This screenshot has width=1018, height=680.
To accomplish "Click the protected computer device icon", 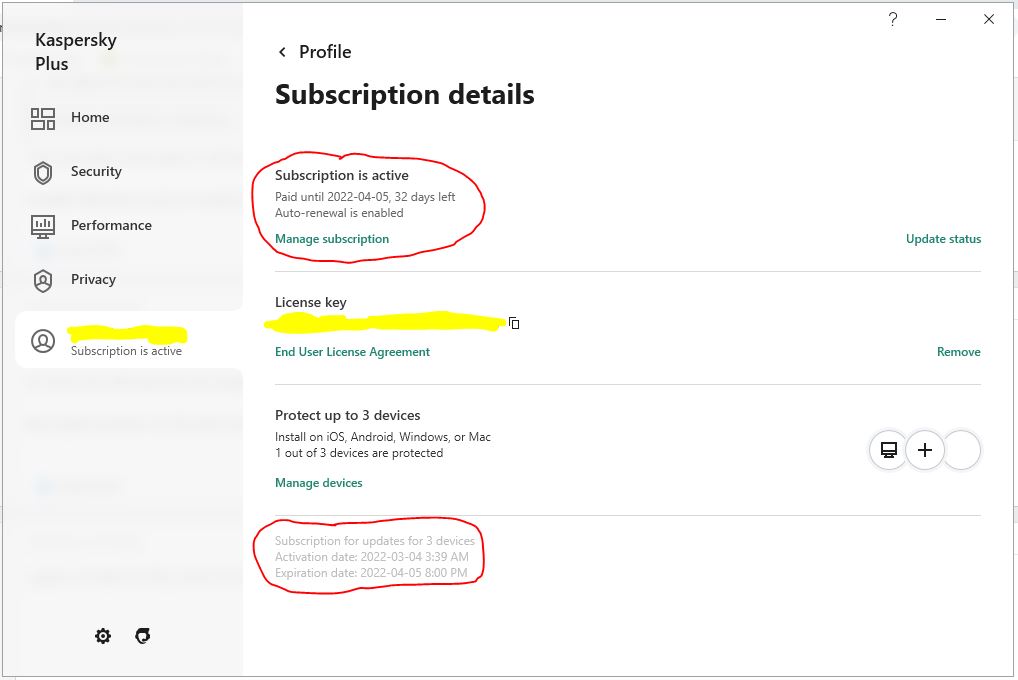I will point(888,450).
